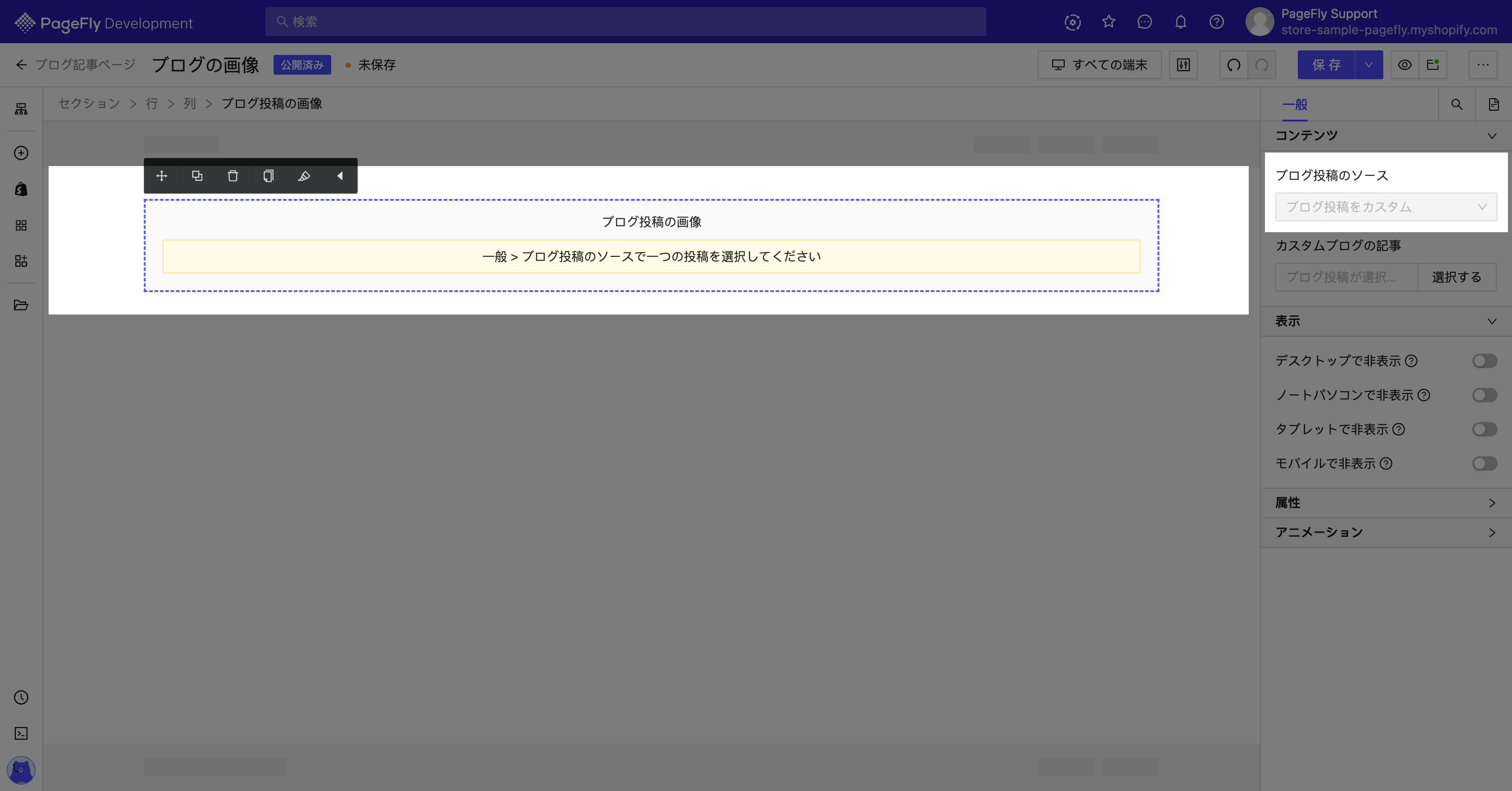Click the support avatar at sidebar bottom

point(21,770)
